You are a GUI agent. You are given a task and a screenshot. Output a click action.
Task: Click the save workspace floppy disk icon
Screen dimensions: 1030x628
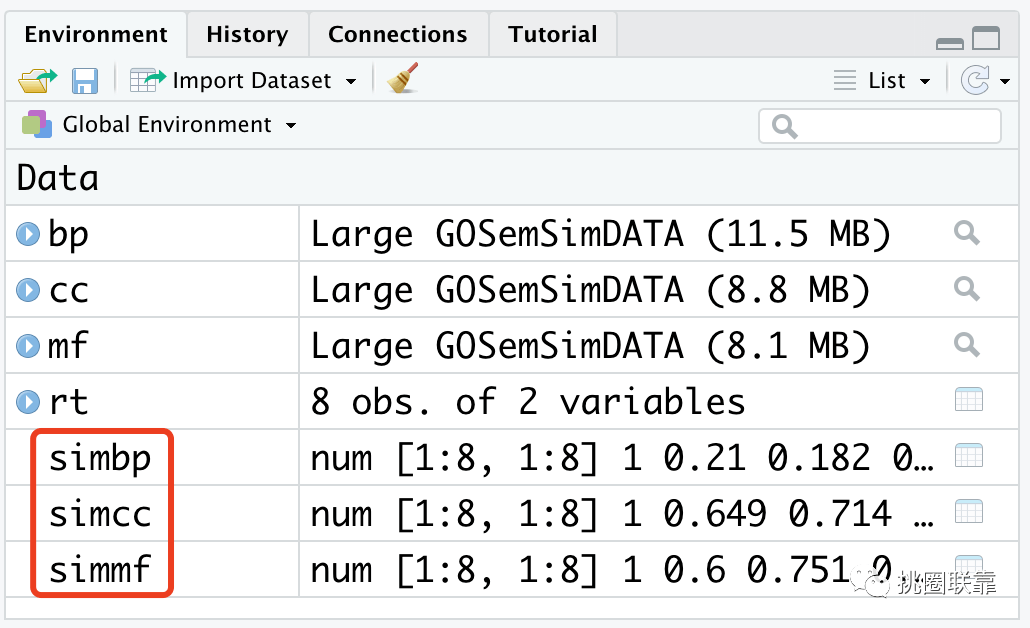coord(84,81)
